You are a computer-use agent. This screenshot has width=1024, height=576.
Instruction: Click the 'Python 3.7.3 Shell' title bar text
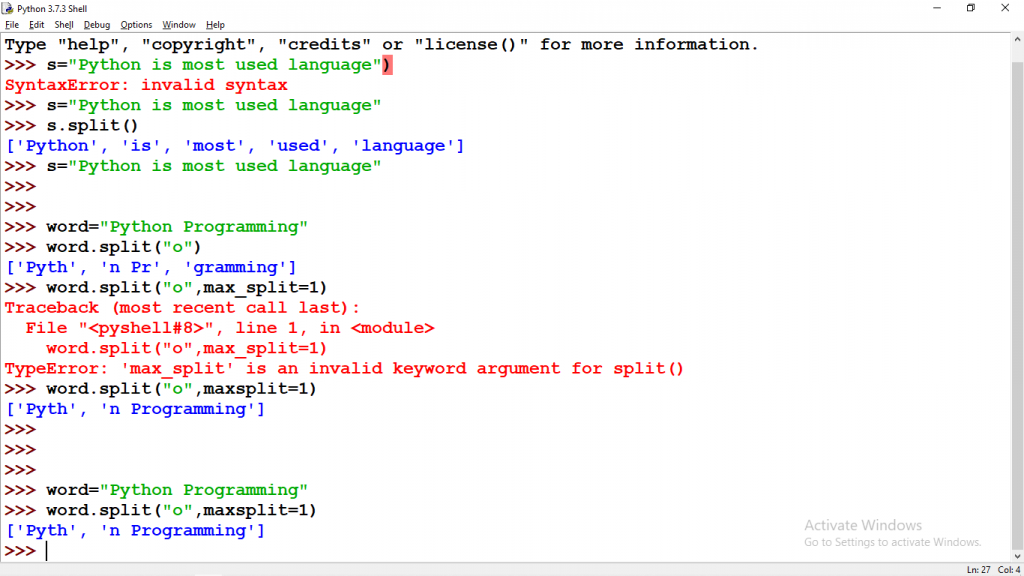pos(50,8)
